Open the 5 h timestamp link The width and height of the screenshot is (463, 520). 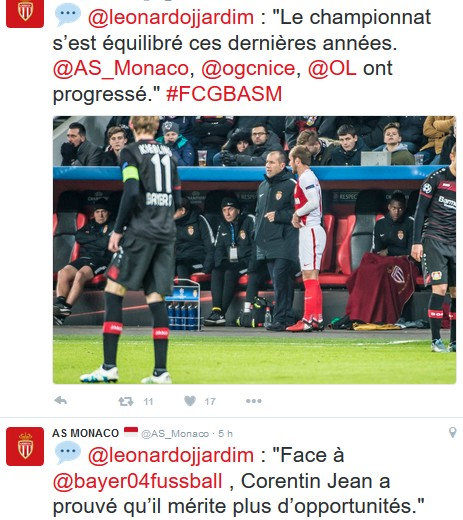click(225, 434)
